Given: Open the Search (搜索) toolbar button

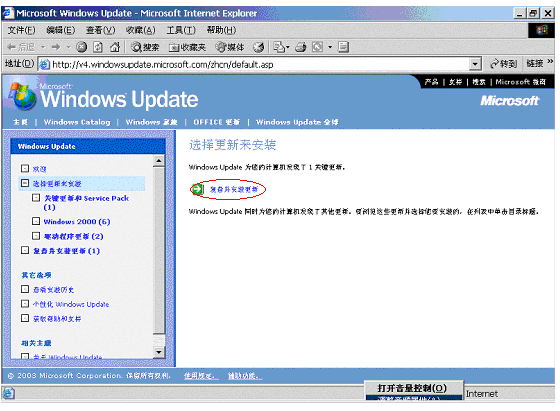Looking at the screenshot, I should [145, 47].
